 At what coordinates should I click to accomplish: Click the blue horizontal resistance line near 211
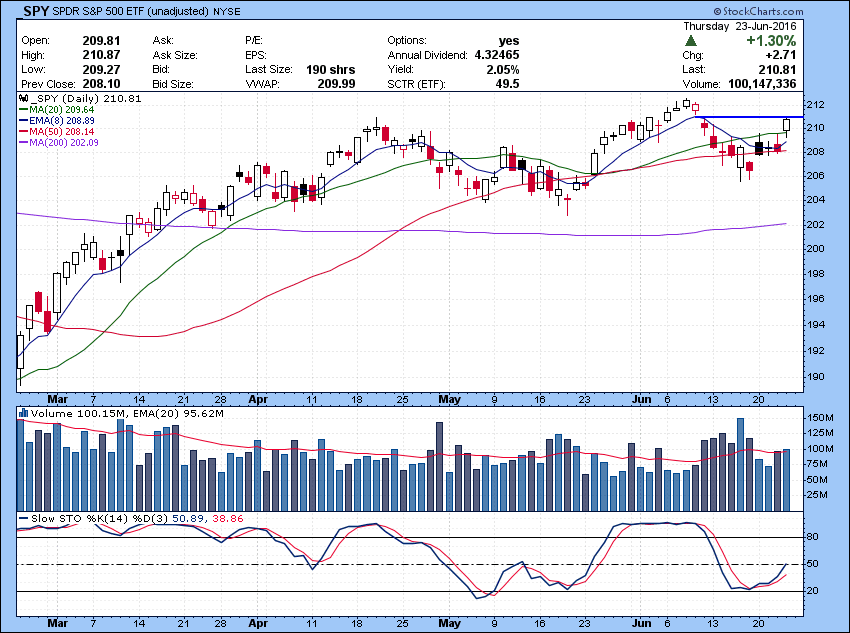tap(749, 117)
